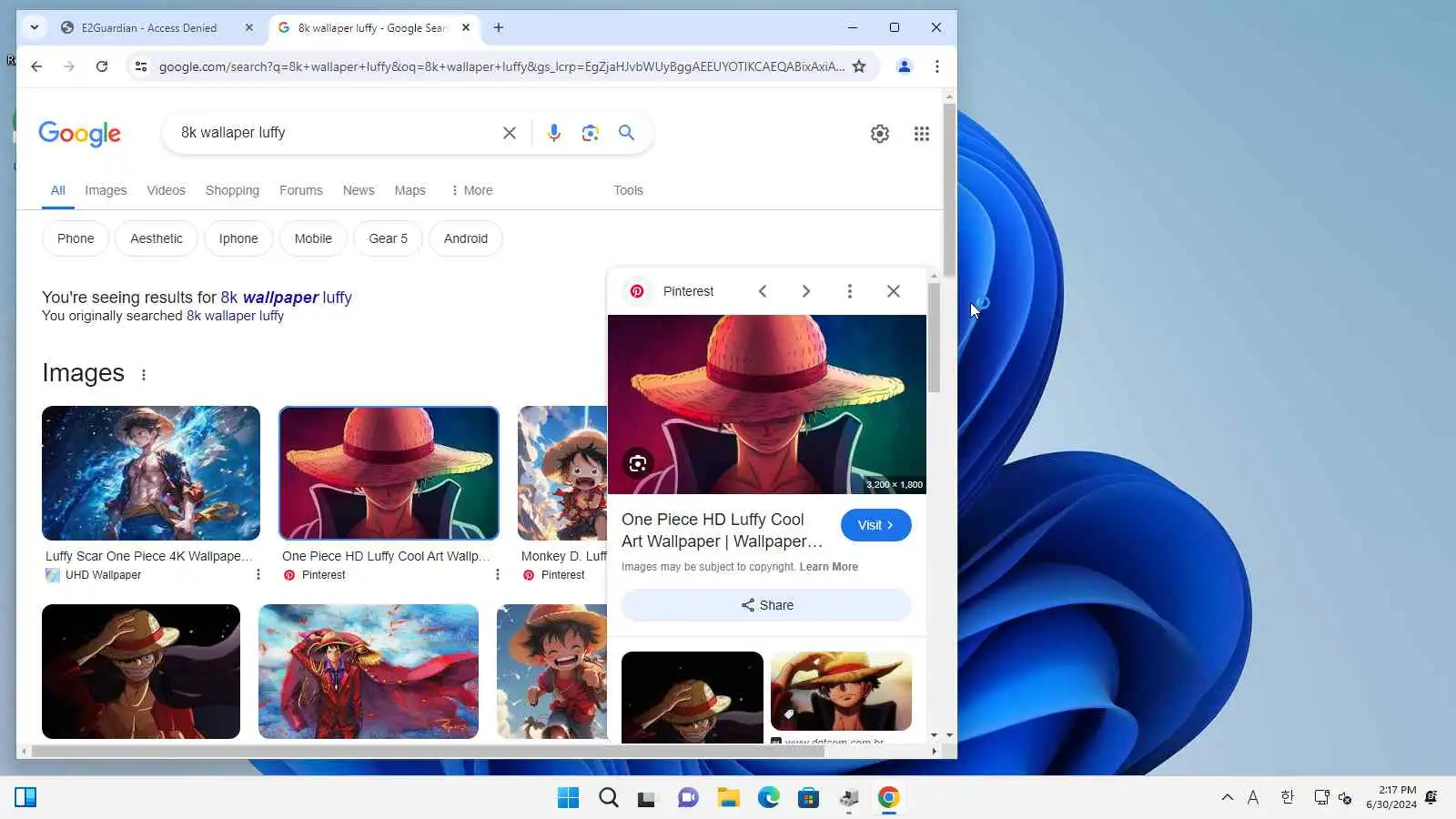Select the Videos search tab

(x=166, y=190)
